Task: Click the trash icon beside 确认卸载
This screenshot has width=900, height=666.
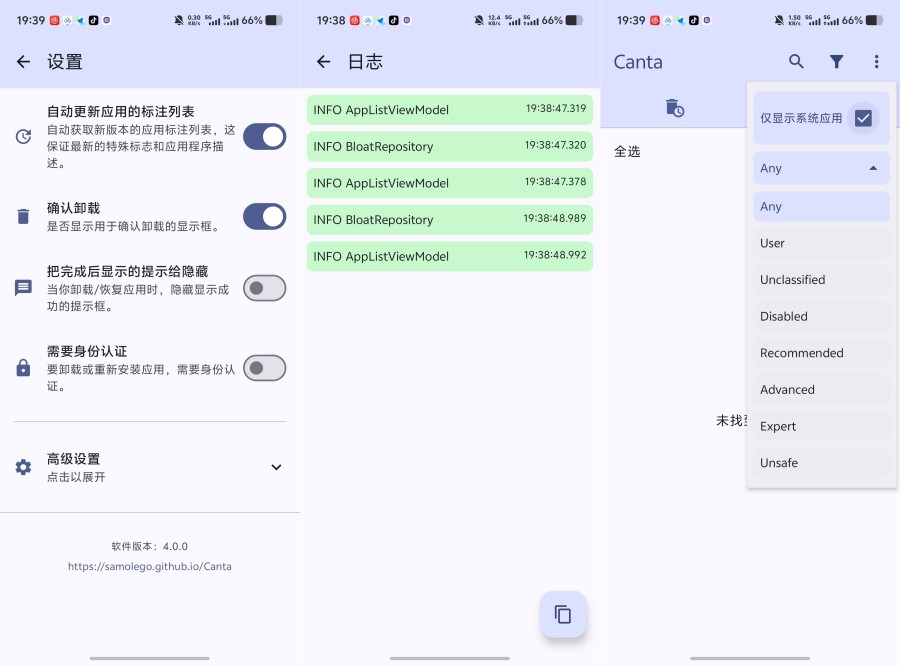Action: 23,216
